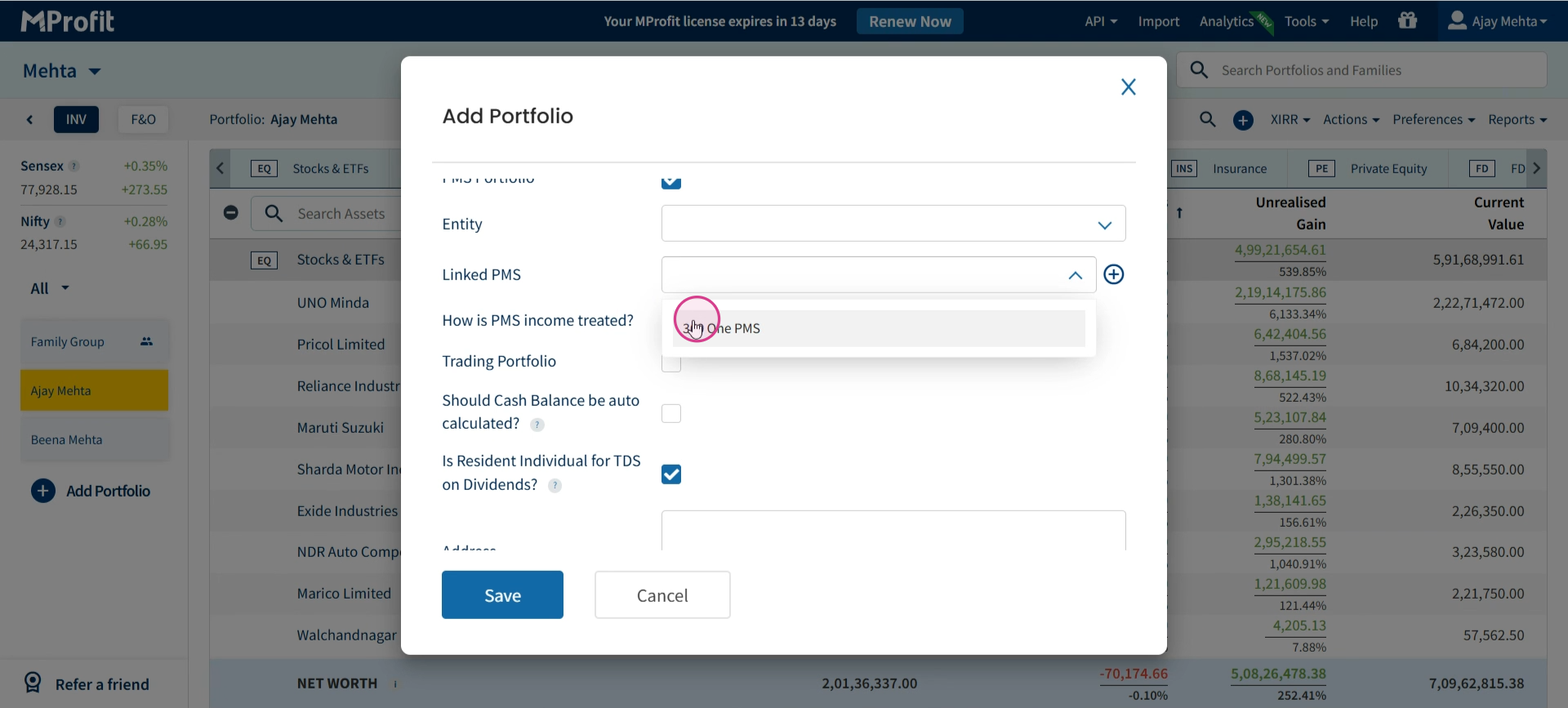The image size is (1568, 708).
Task: Uncheck Resident Individual for TDS checkbox
Action: [x=671, y=474]
